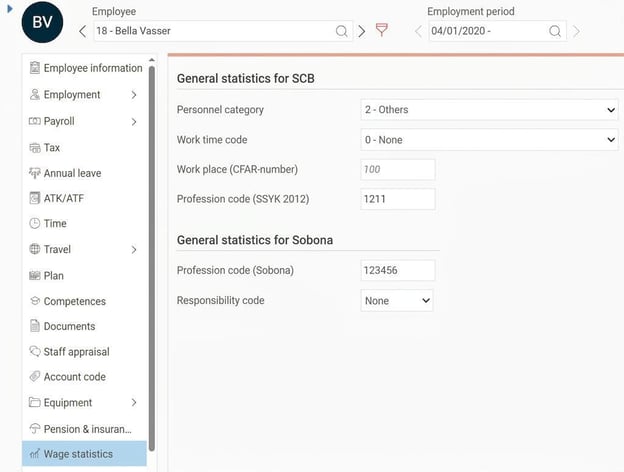Open the ATK/ATF menu item
624x472 pixels.
[84, 198]
